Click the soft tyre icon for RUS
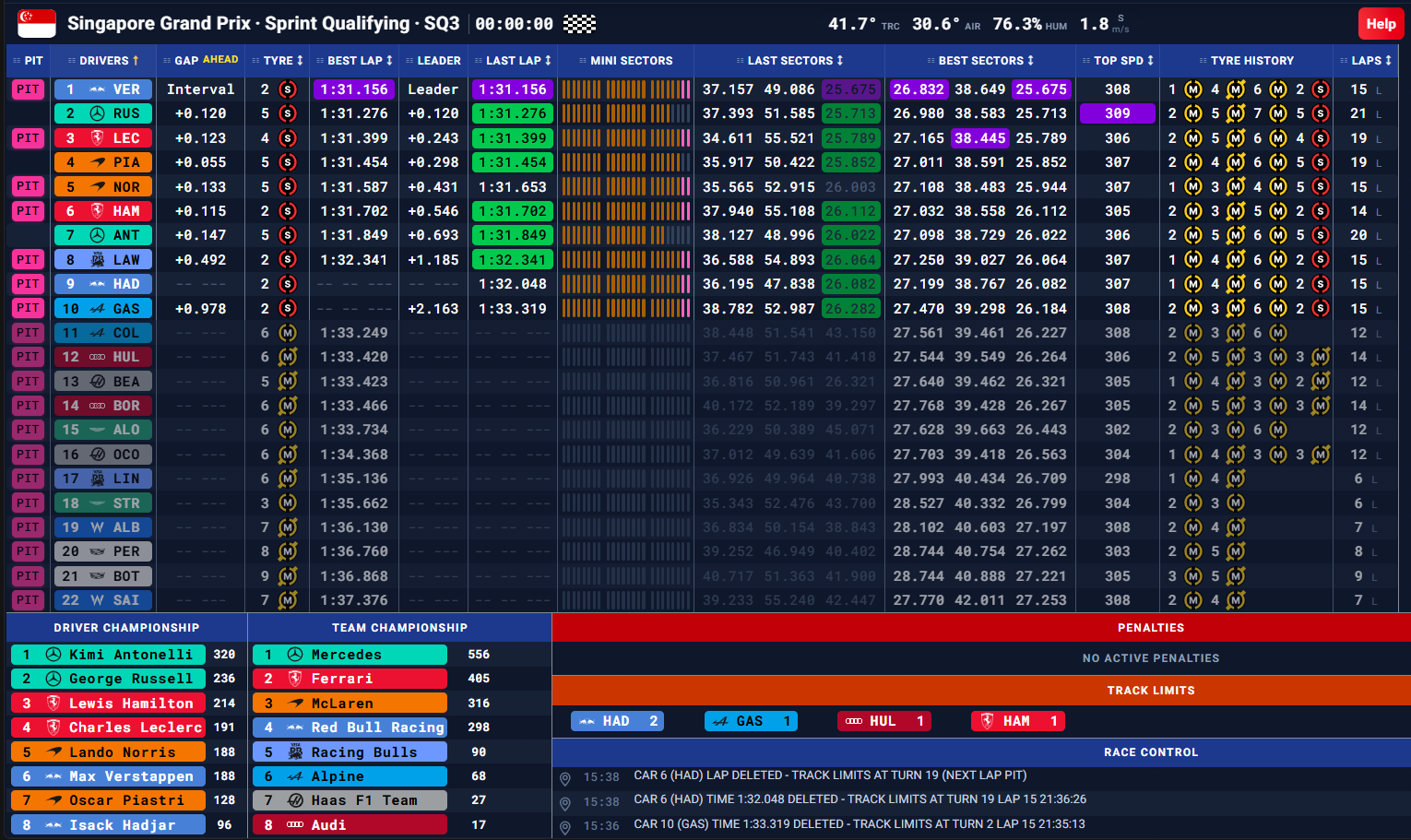Screen dimensions: 1411x840 pos(288,113)
